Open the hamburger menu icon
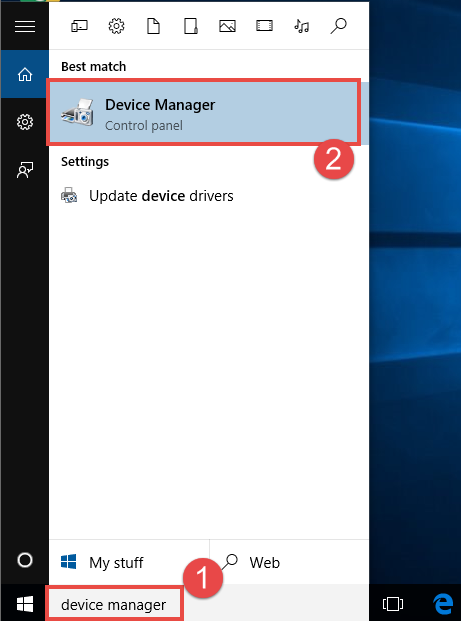Screen dimensions: 461x621 coord(25,27)
